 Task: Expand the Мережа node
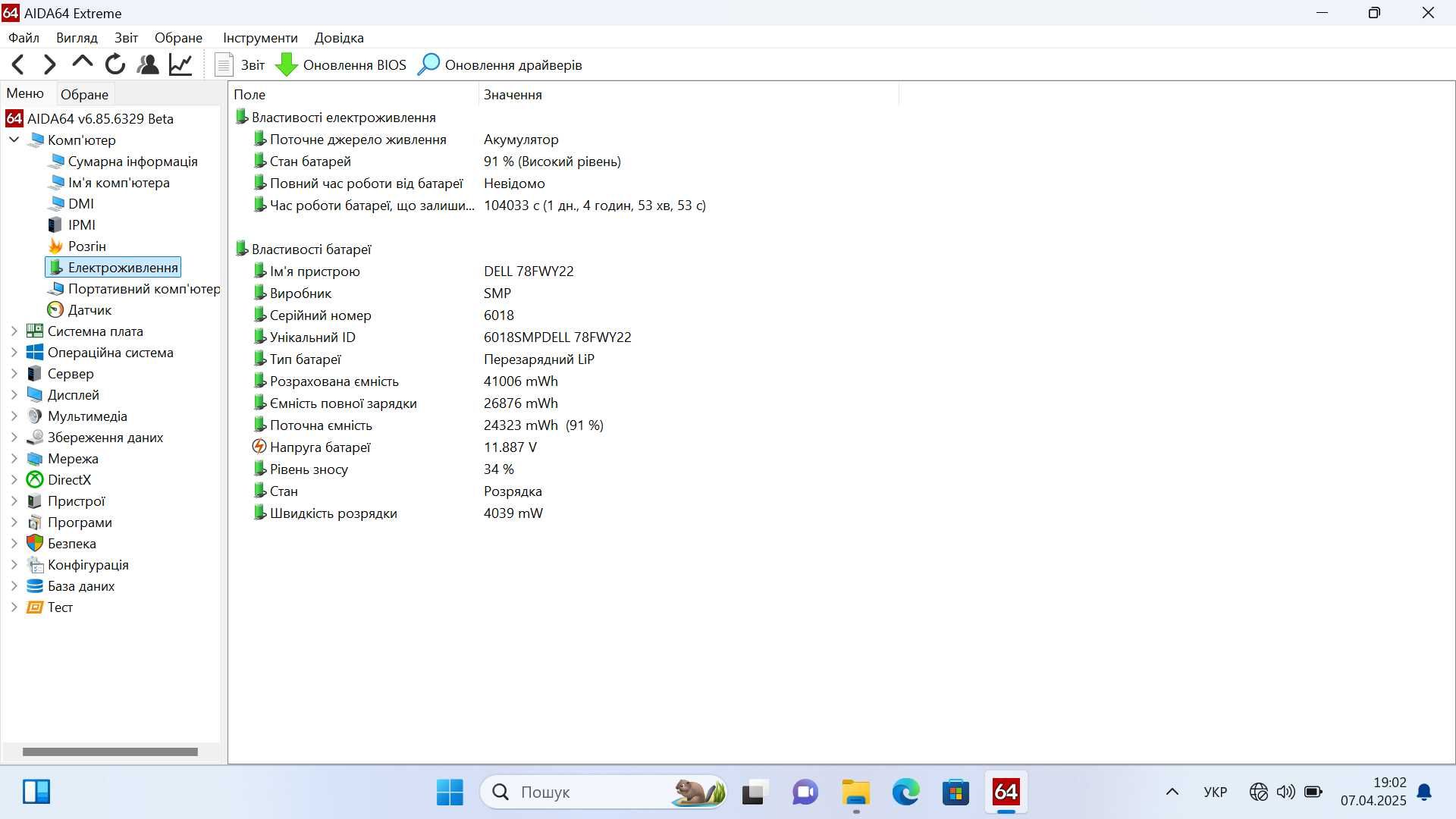(x=14, y=459)
